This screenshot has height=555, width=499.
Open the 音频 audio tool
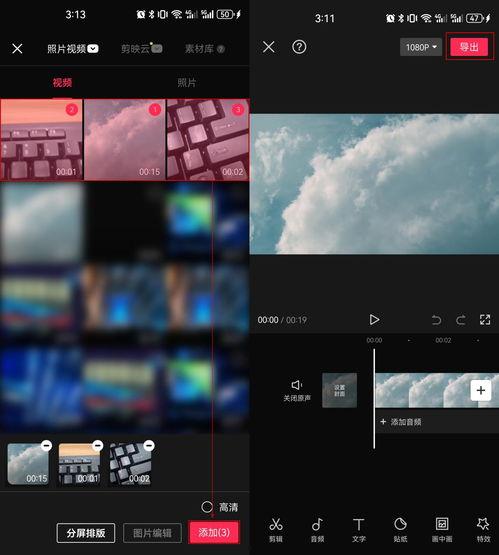317,530
